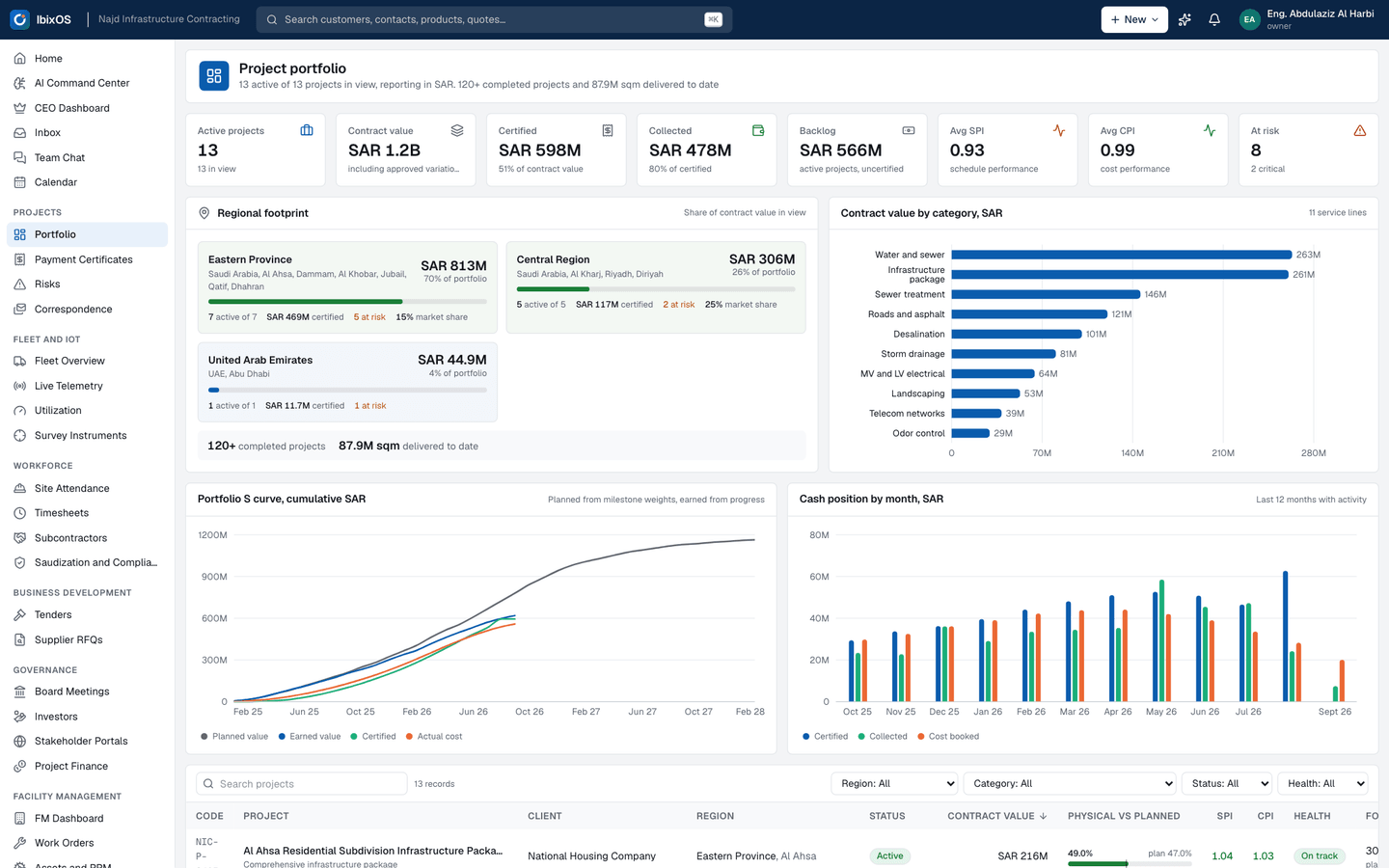
Task: Open Project Finance menu item
Action: (87, 767)
